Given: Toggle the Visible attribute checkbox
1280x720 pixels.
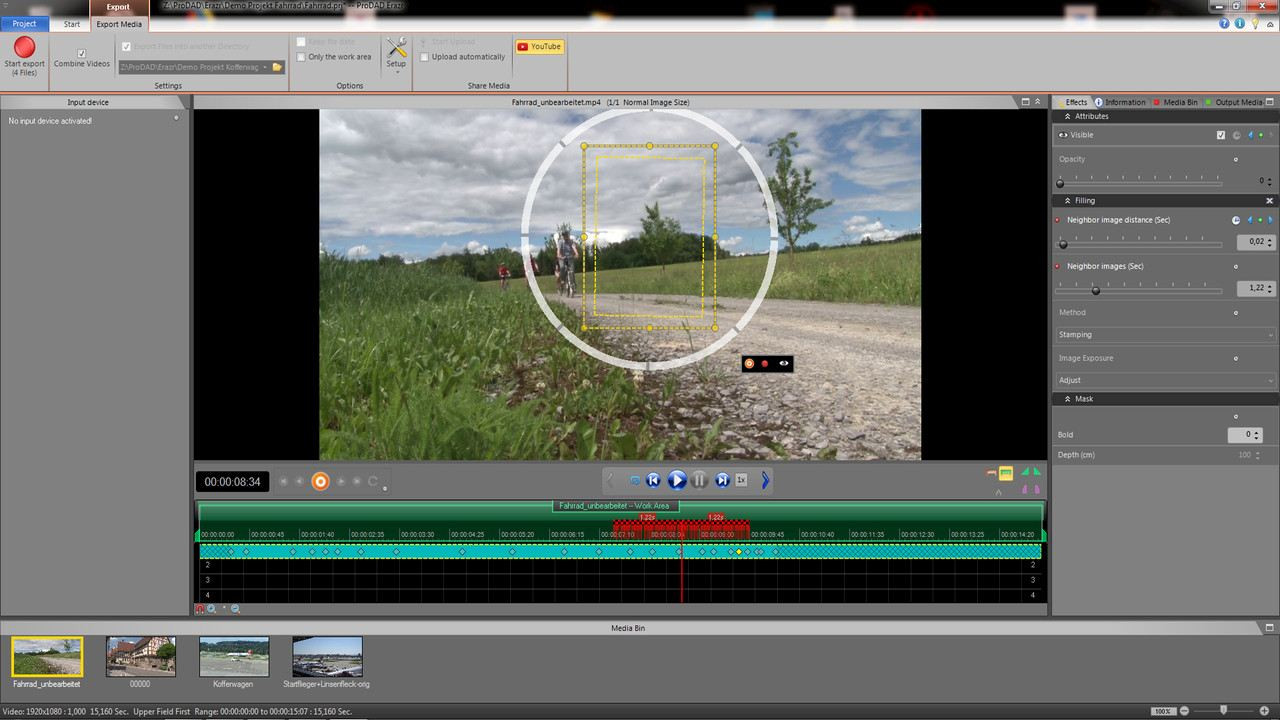Looking at the screenshot, I should [1221, 135].
